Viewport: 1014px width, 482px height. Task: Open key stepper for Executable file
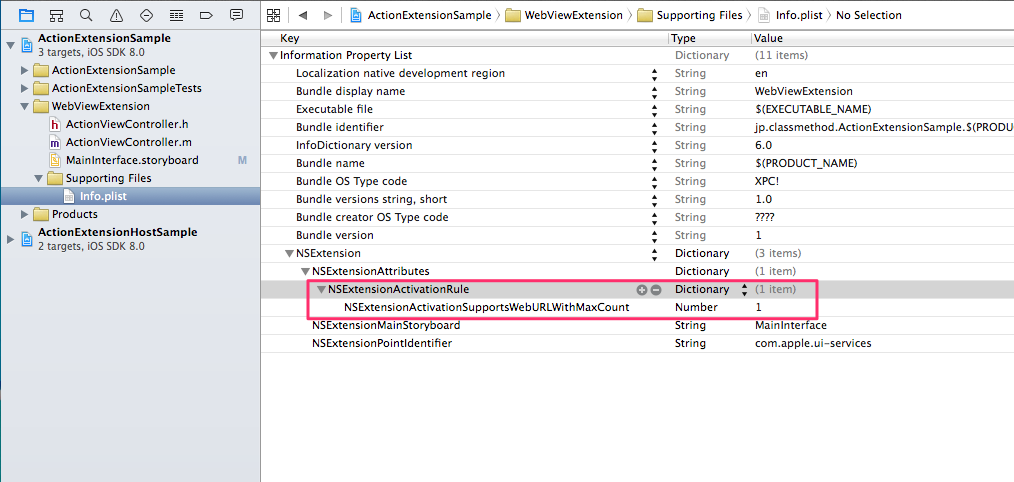(x=654, y=110)
